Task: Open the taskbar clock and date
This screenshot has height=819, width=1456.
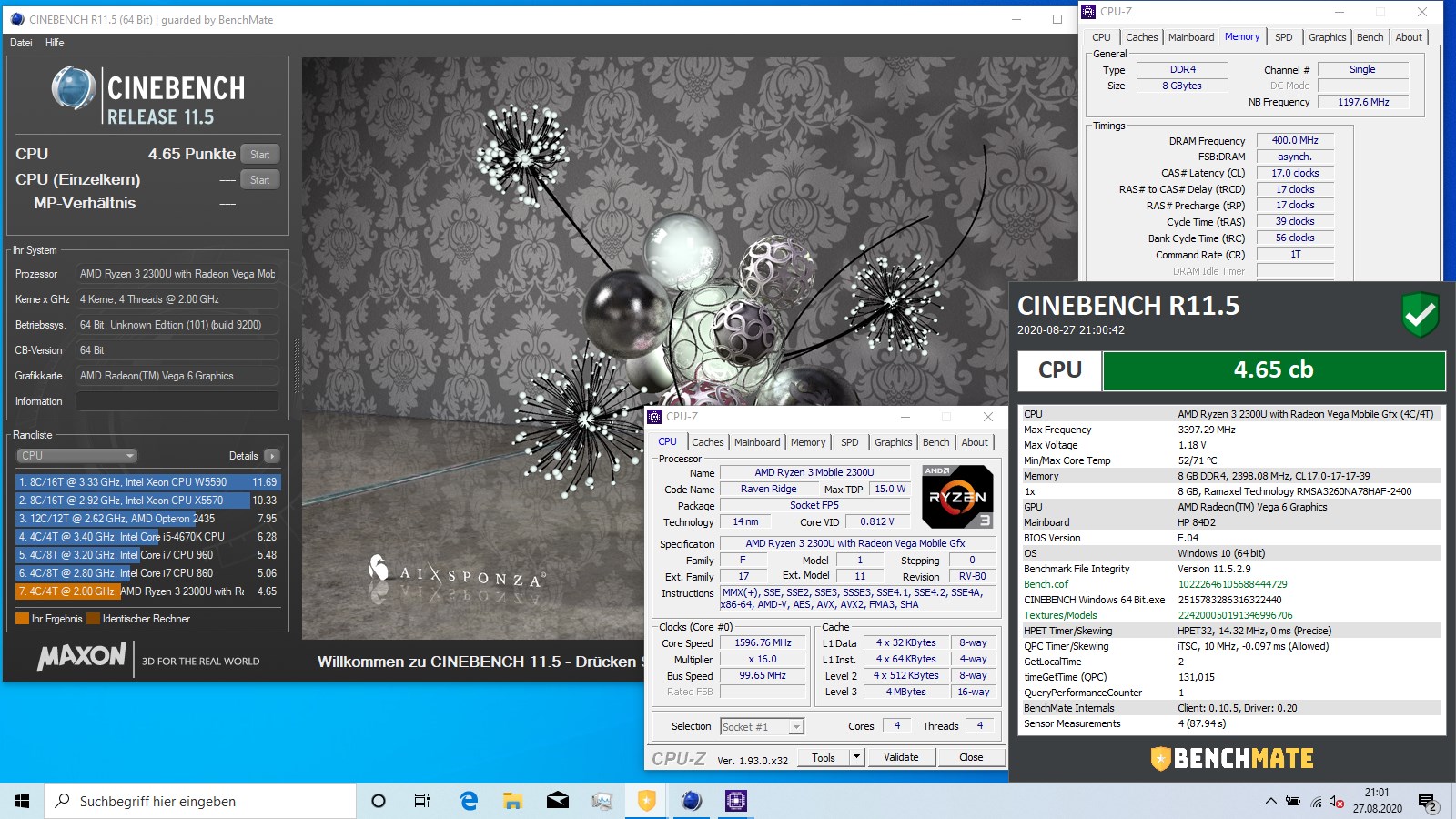Action: click(1377, 801)
